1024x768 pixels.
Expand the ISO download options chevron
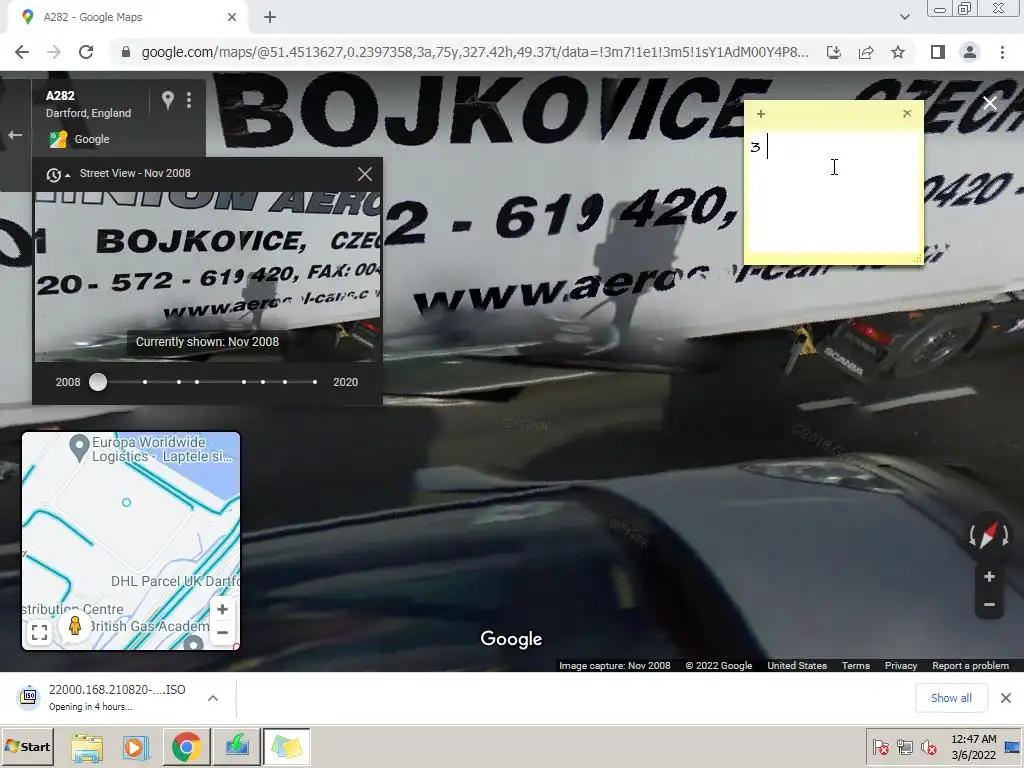click(213, 698)
